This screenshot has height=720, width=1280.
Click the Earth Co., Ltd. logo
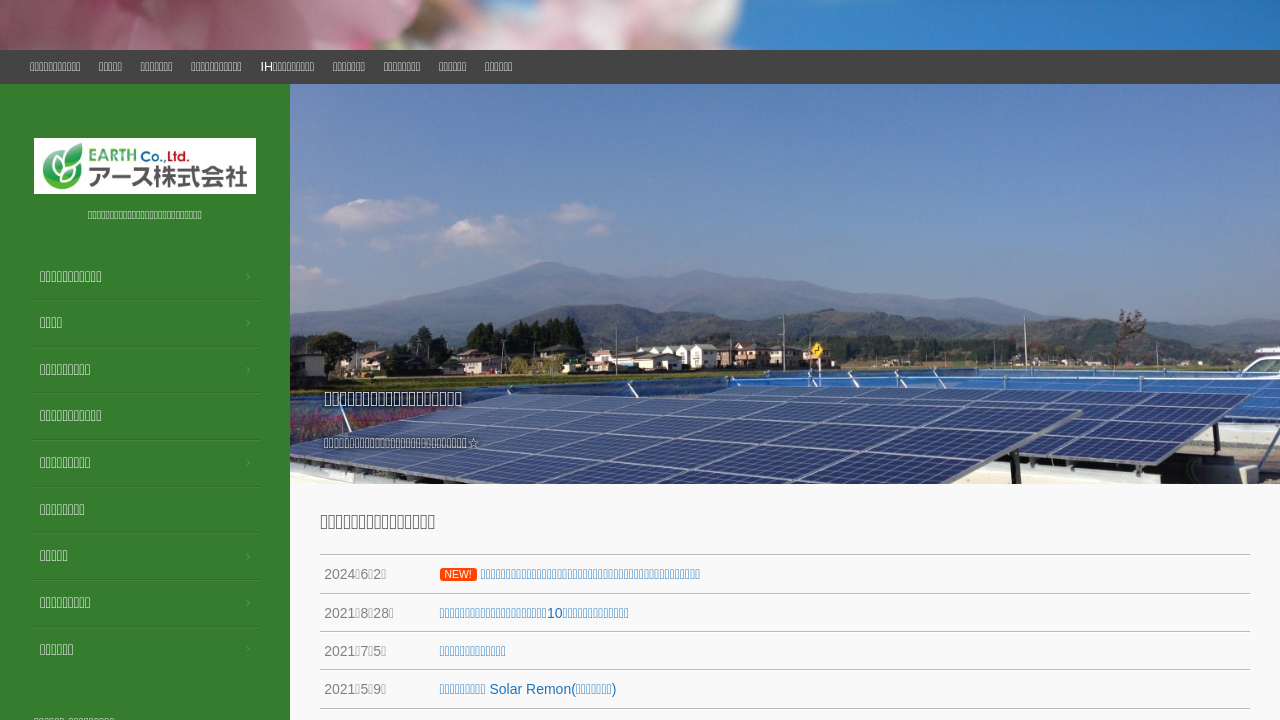point(145,166)
